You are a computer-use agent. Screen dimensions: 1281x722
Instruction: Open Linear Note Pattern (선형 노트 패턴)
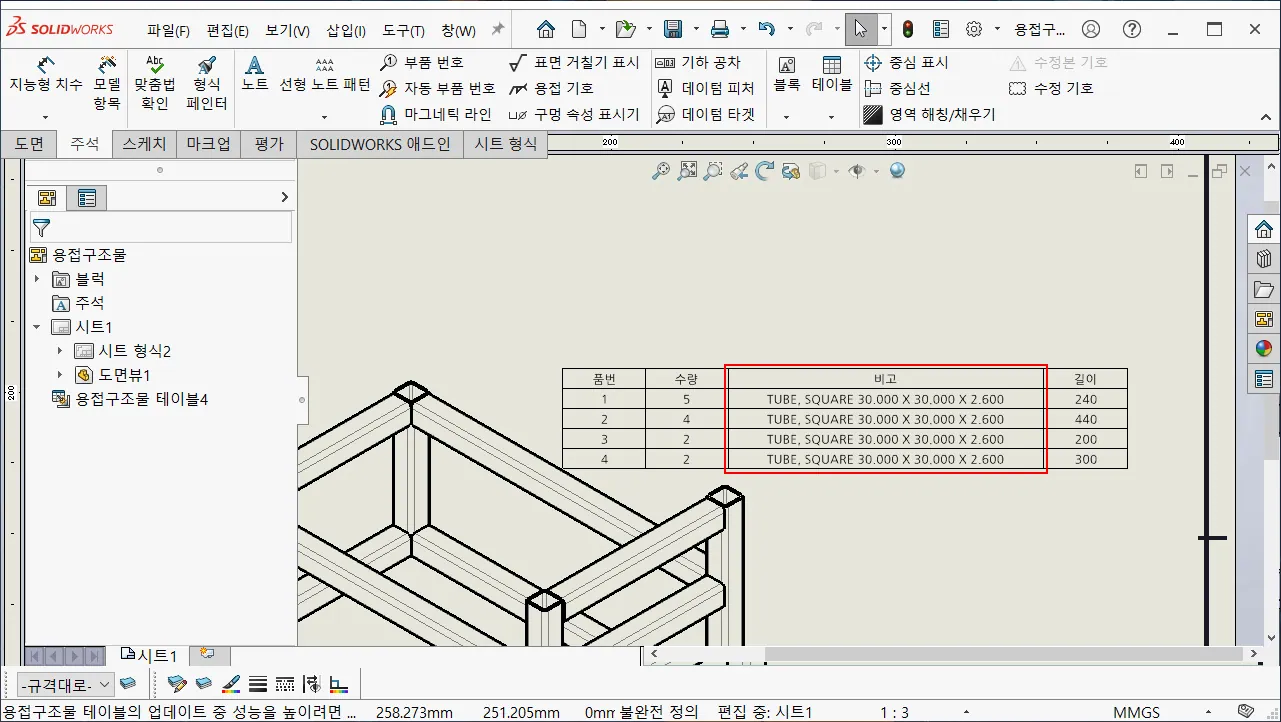[x=325, y=75]
